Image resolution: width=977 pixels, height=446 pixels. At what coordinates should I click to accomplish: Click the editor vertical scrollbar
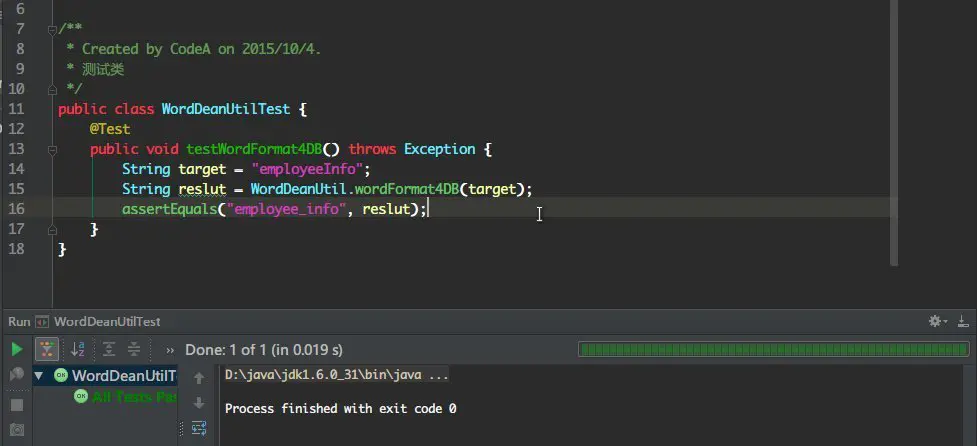coord(894,133)
